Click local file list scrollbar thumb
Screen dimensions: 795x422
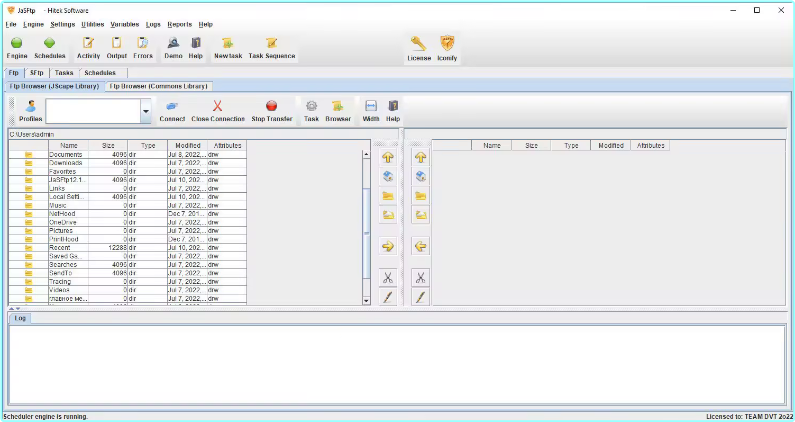pyautogui.click(x=367, y=233)
